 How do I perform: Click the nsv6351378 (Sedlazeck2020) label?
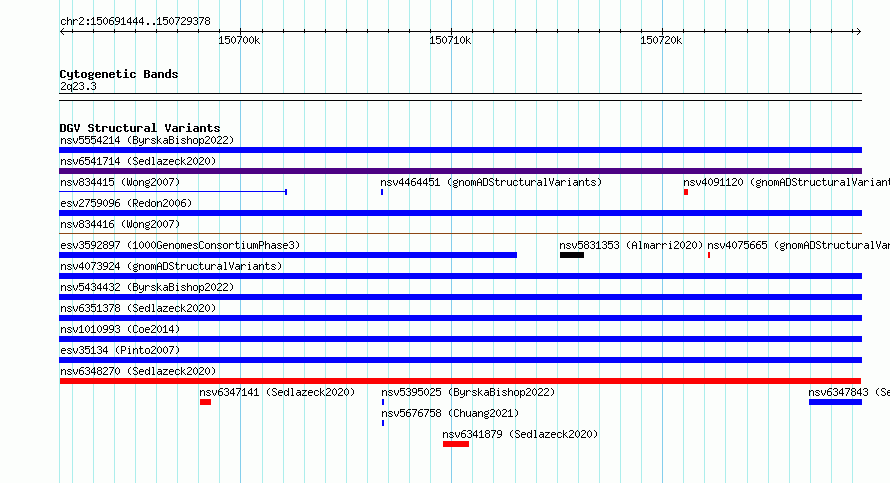click(x=138, y=308)
